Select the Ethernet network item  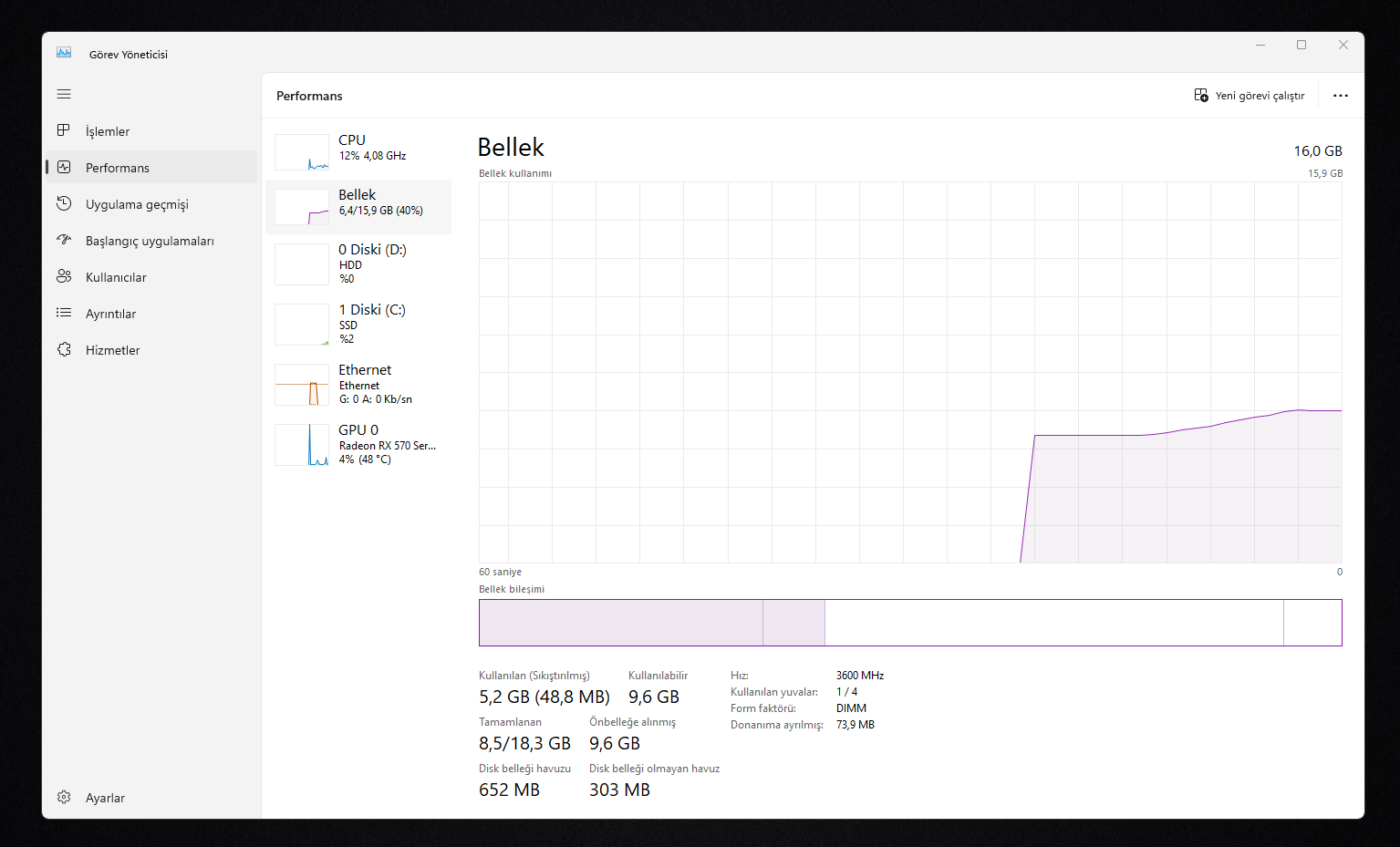click(358, 384)
